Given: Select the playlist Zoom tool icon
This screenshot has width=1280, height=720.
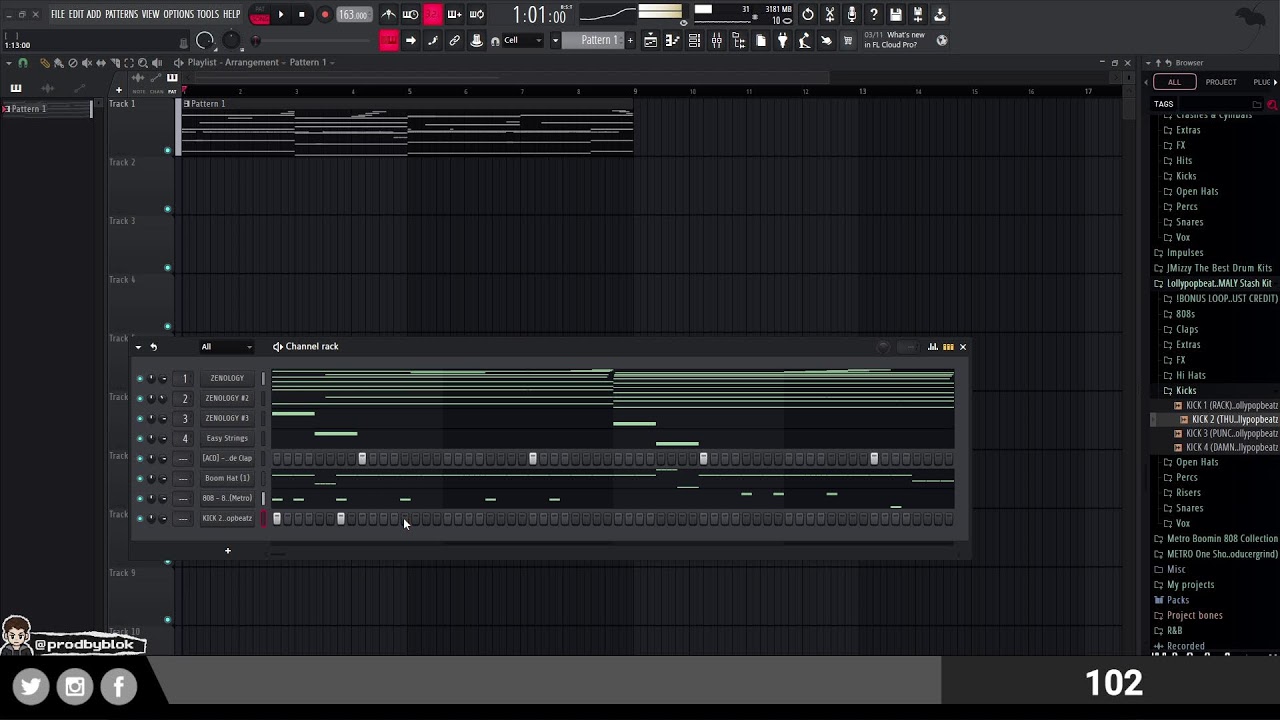Looking at the screenshot, I should [x=143, y=63].
